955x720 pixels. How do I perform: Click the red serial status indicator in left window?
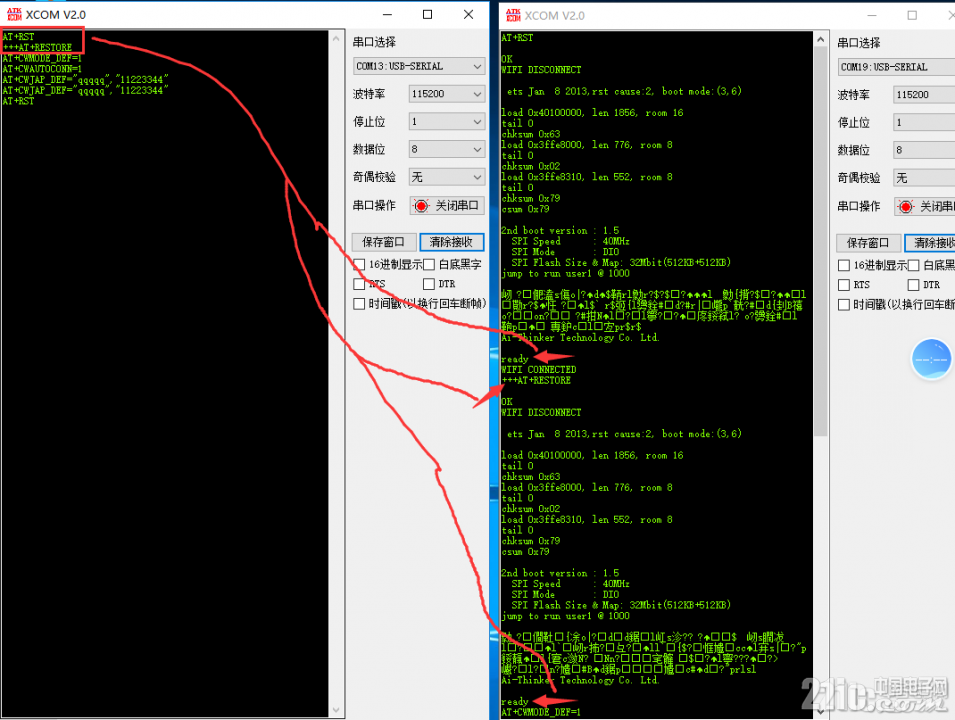(420, 206)
